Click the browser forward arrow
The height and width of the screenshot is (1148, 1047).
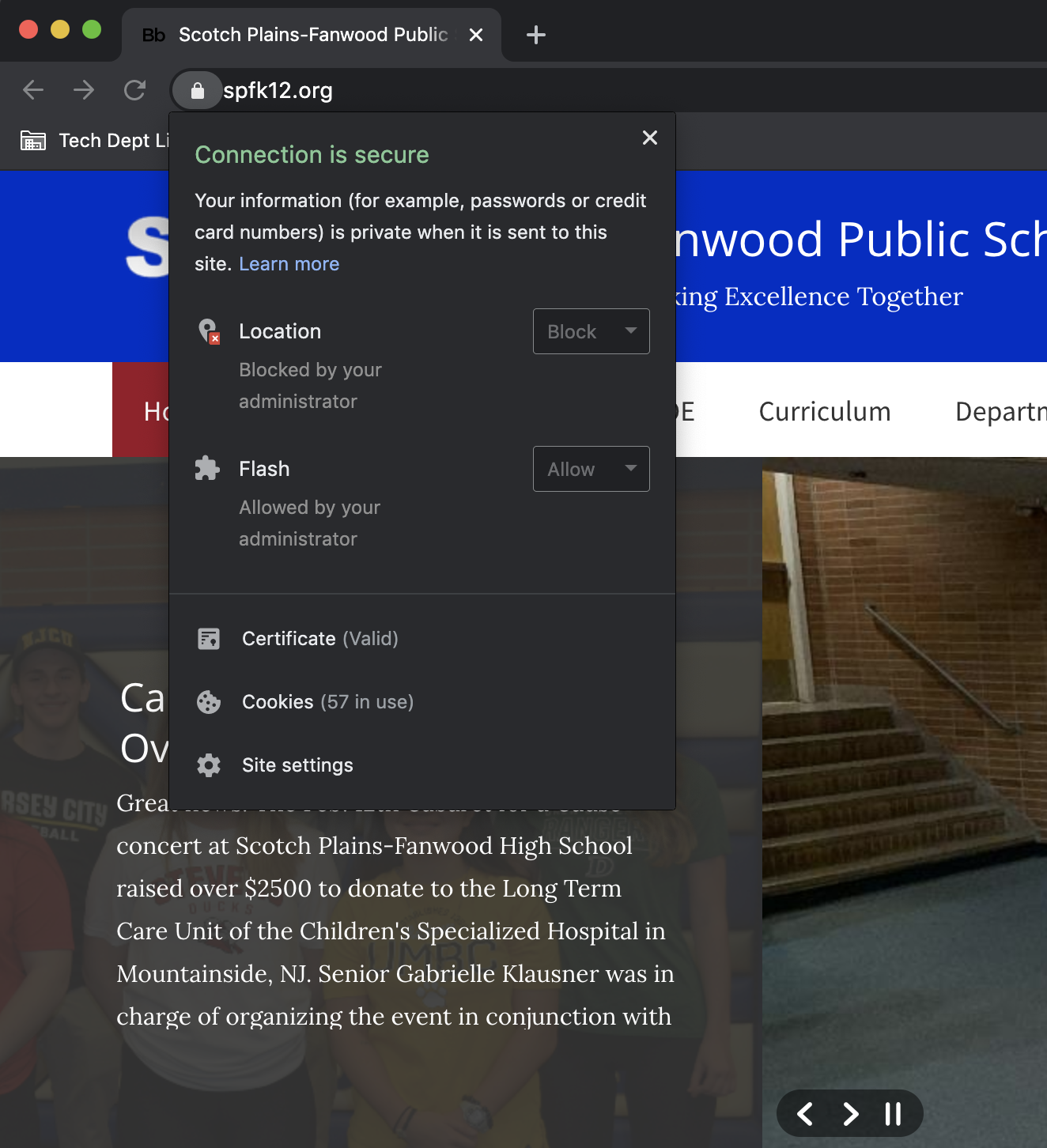click(x=84, y=90)
